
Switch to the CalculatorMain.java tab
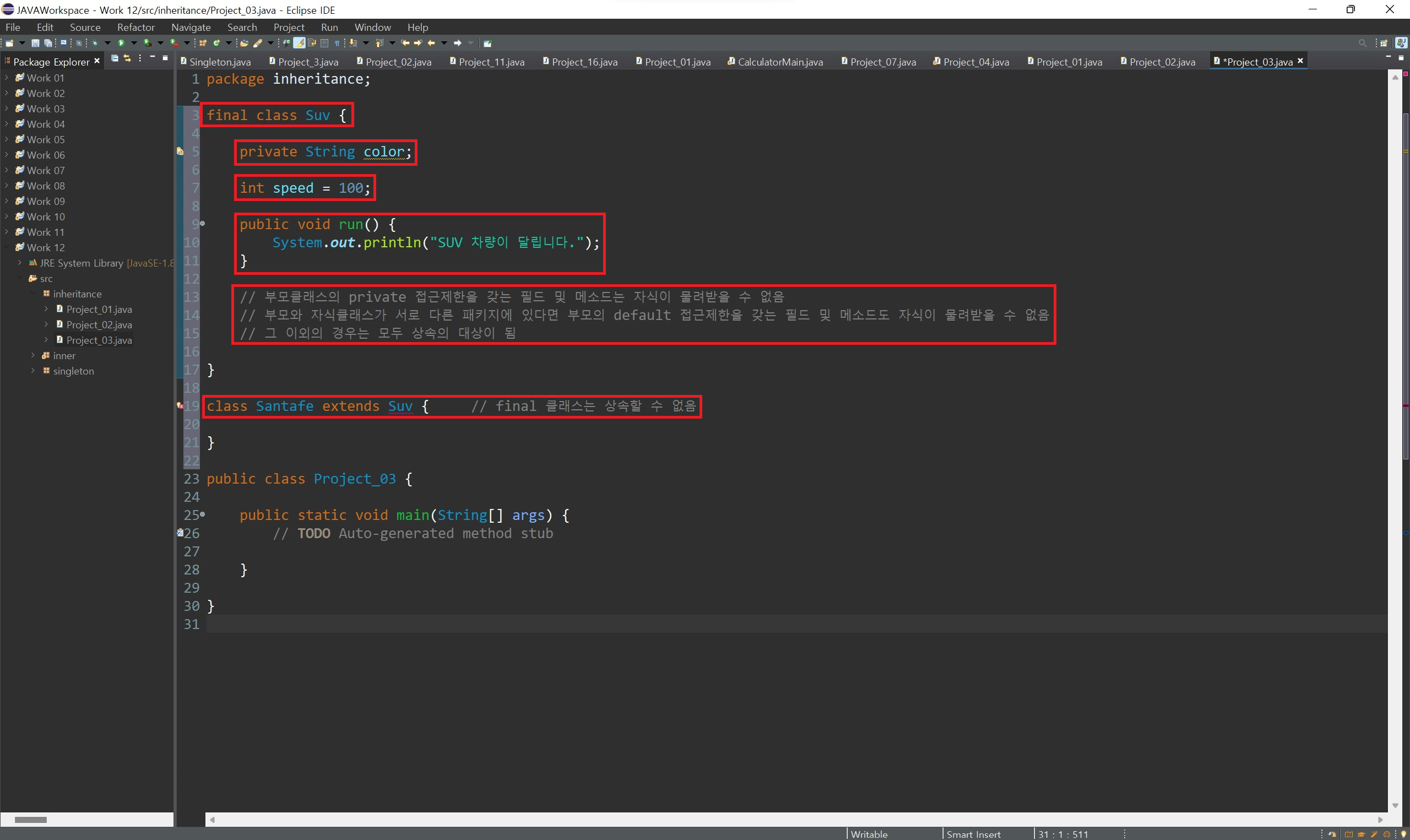(780, 62)
